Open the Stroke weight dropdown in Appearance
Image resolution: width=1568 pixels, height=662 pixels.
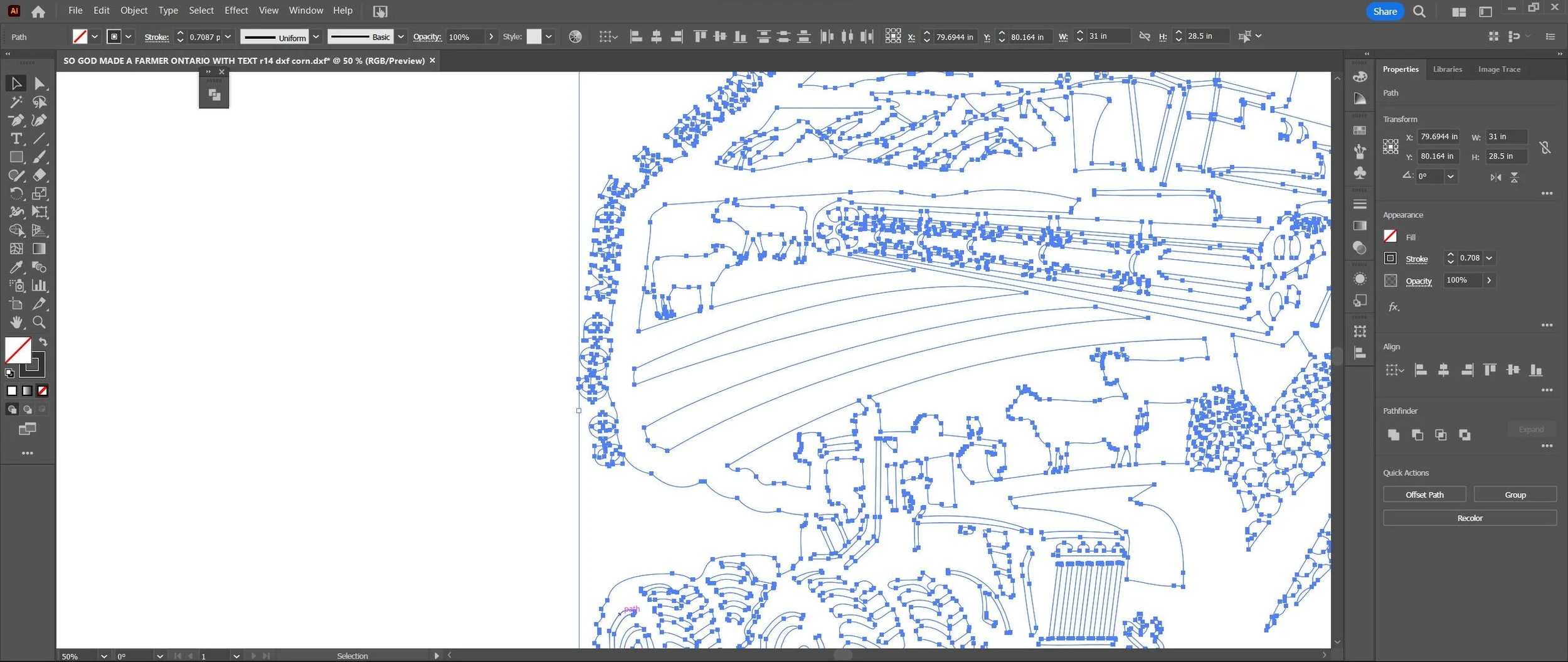pos(1489,258)
